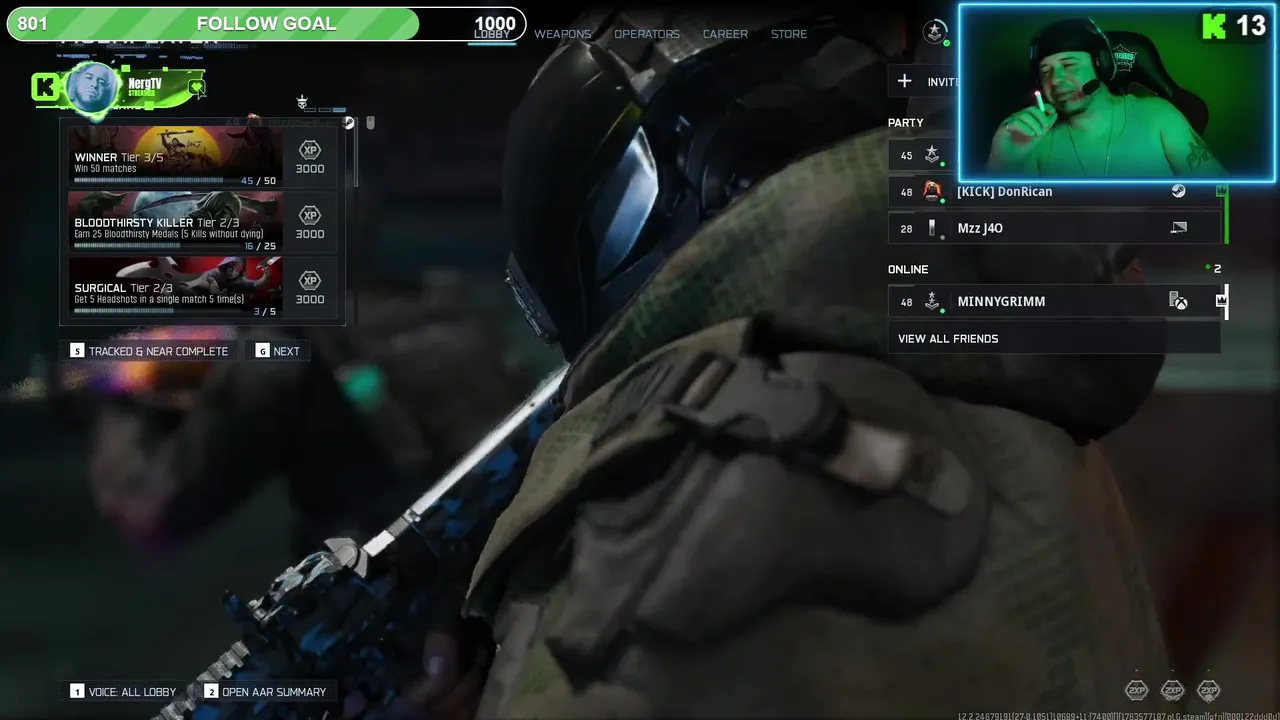
Task: Click the rank emblem of level 45 party member
Action: click(933, 155)
